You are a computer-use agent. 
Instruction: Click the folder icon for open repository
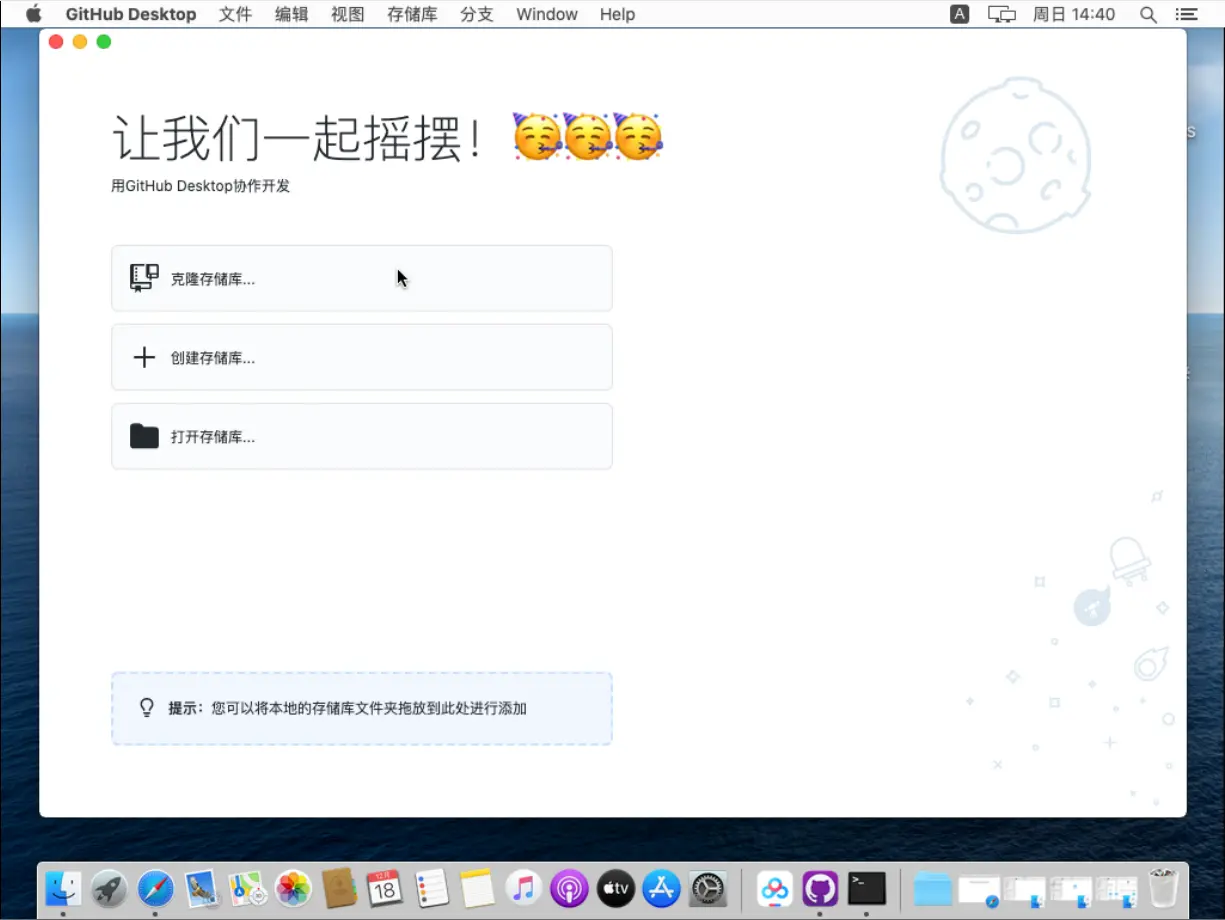[144, 436]
